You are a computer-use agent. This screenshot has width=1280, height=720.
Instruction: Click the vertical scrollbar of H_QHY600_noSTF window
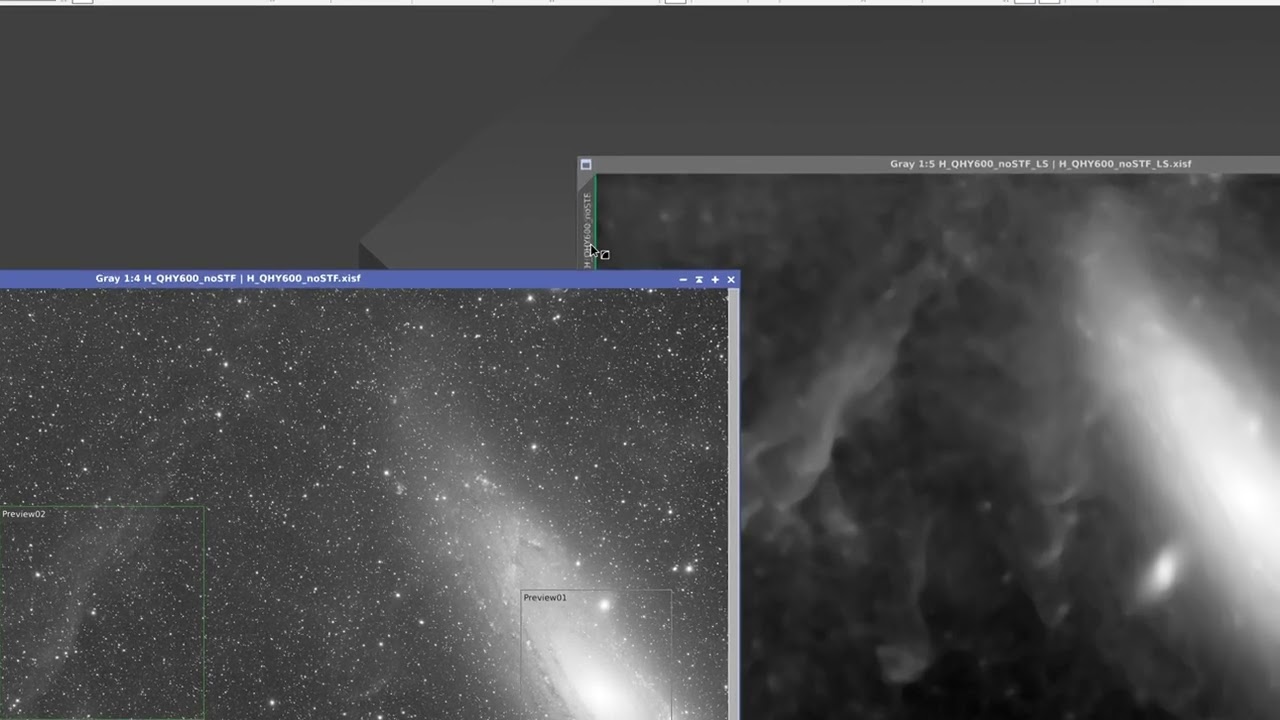(x=733, y=504)
